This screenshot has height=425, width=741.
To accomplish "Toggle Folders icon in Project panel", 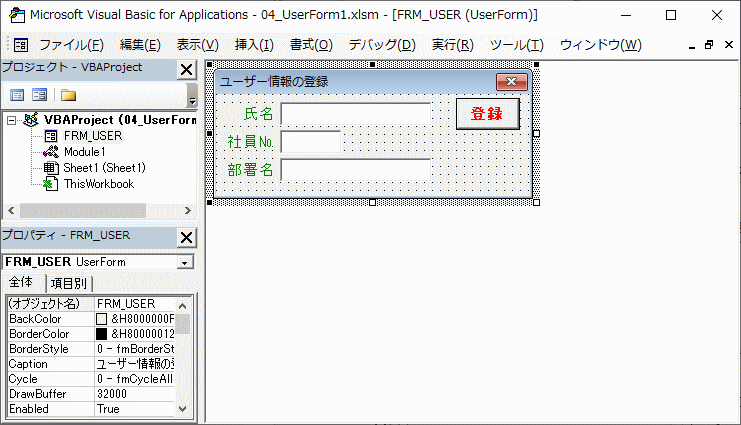I will pos(69,95).
